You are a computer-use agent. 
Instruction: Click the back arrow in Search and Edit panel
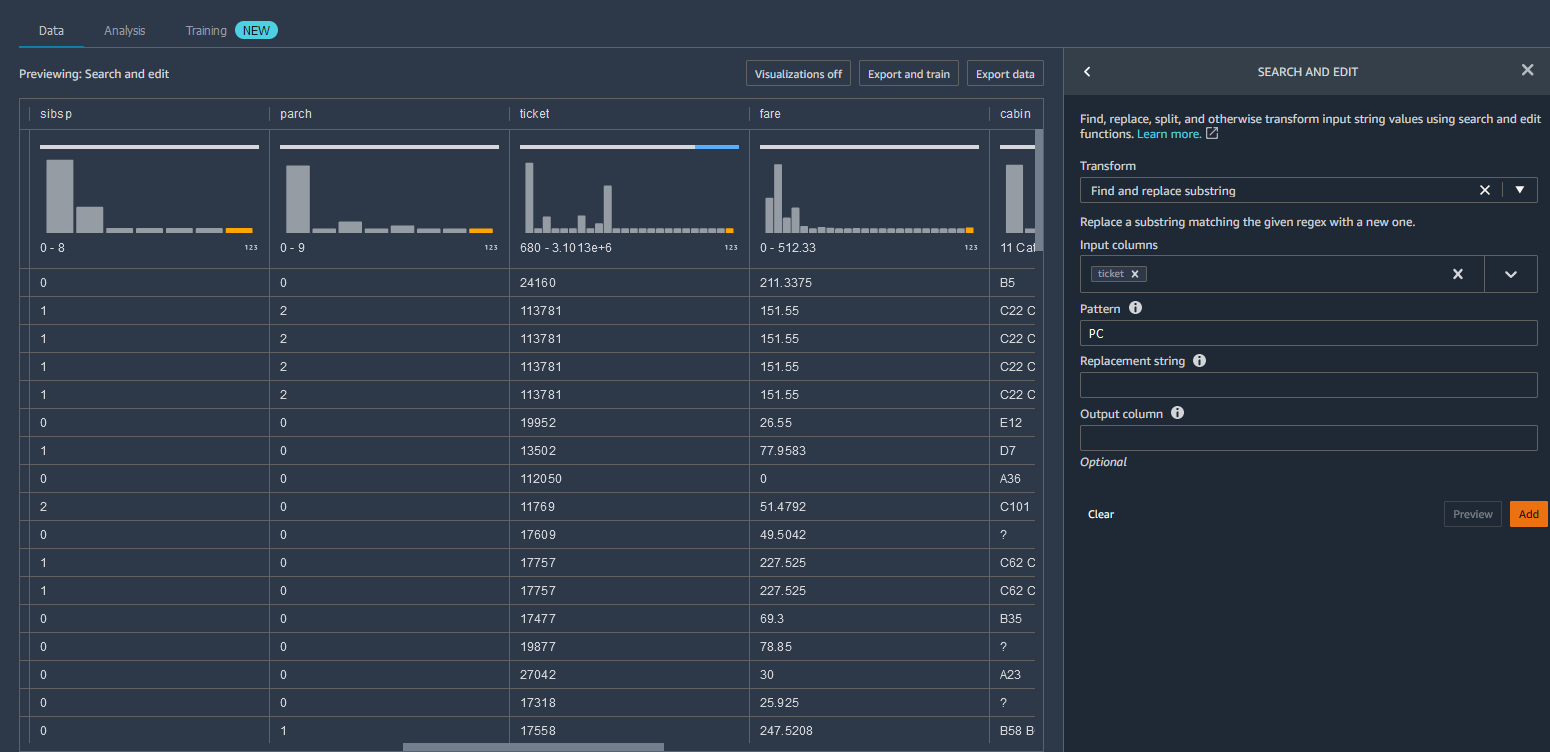1087,72
